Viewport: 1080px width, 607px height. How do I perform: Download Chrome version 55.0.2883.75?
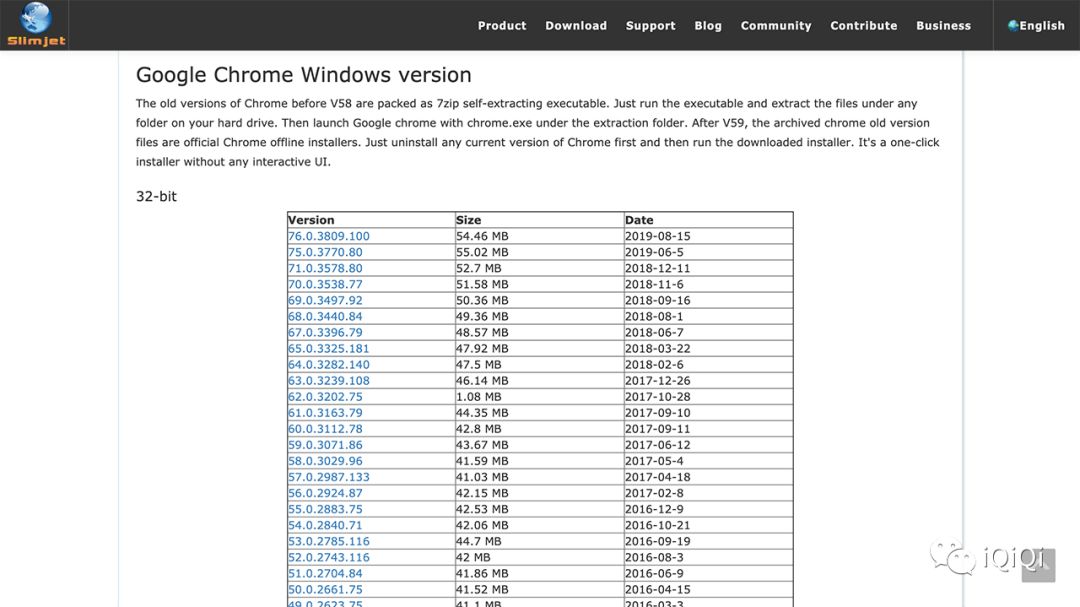(x=325, y=509)
